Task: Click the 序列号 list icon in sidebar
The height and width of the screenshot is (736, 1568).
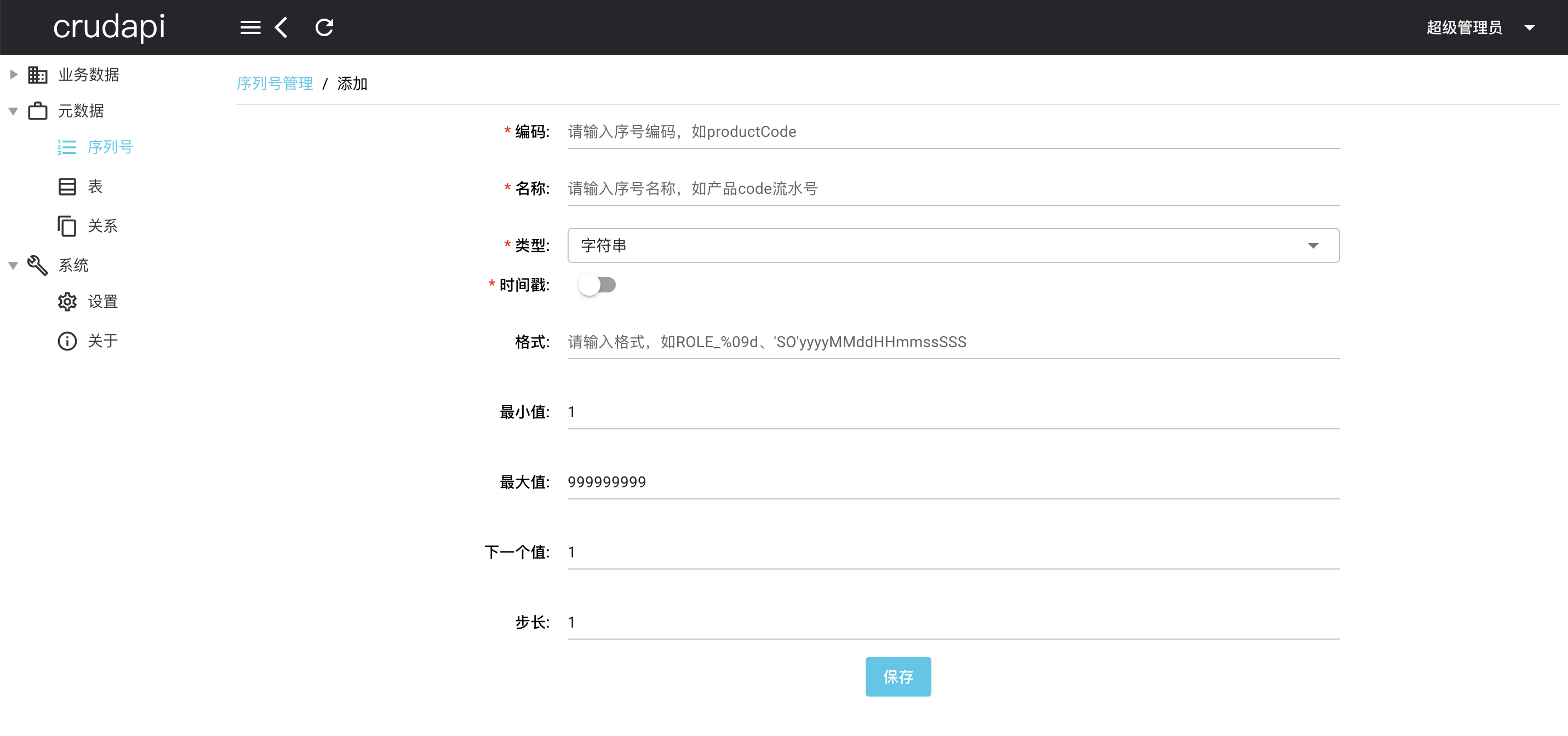Action: tap(67, 147)
